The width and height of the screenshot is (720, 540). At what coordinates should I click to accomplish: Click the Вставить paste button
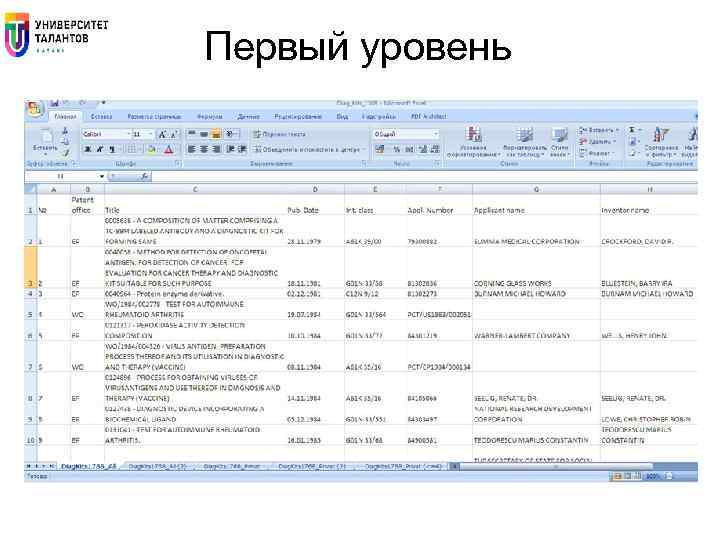click(x=45, y=141)
